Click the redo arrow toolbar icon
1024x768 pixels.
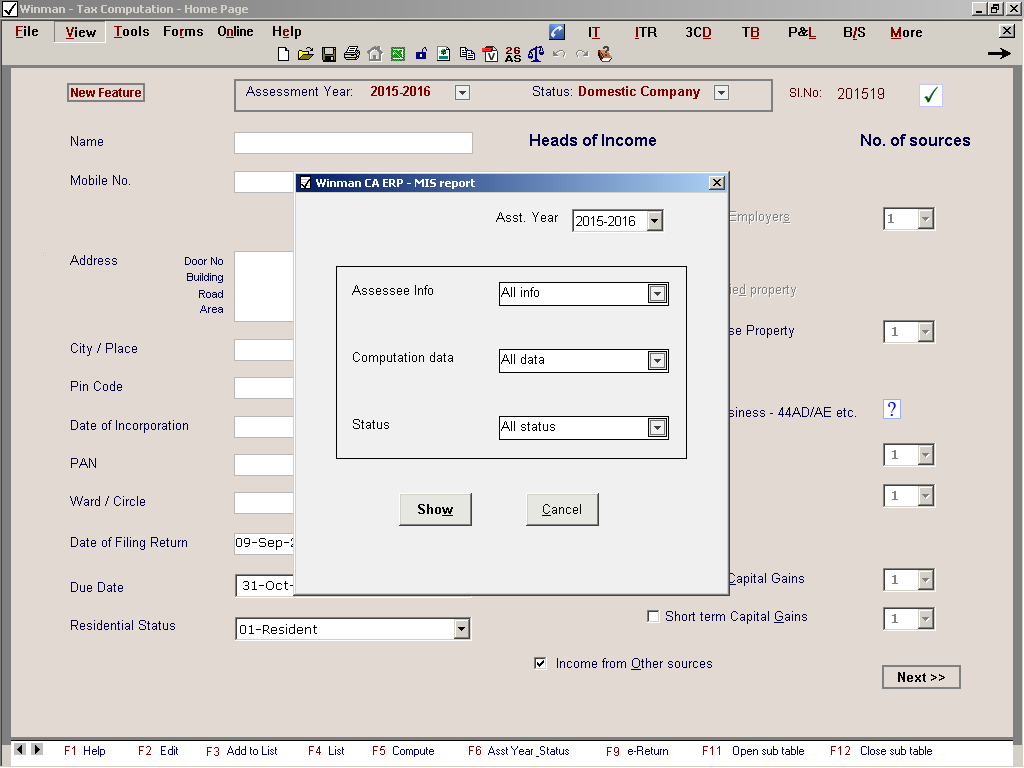coord(581,54)
